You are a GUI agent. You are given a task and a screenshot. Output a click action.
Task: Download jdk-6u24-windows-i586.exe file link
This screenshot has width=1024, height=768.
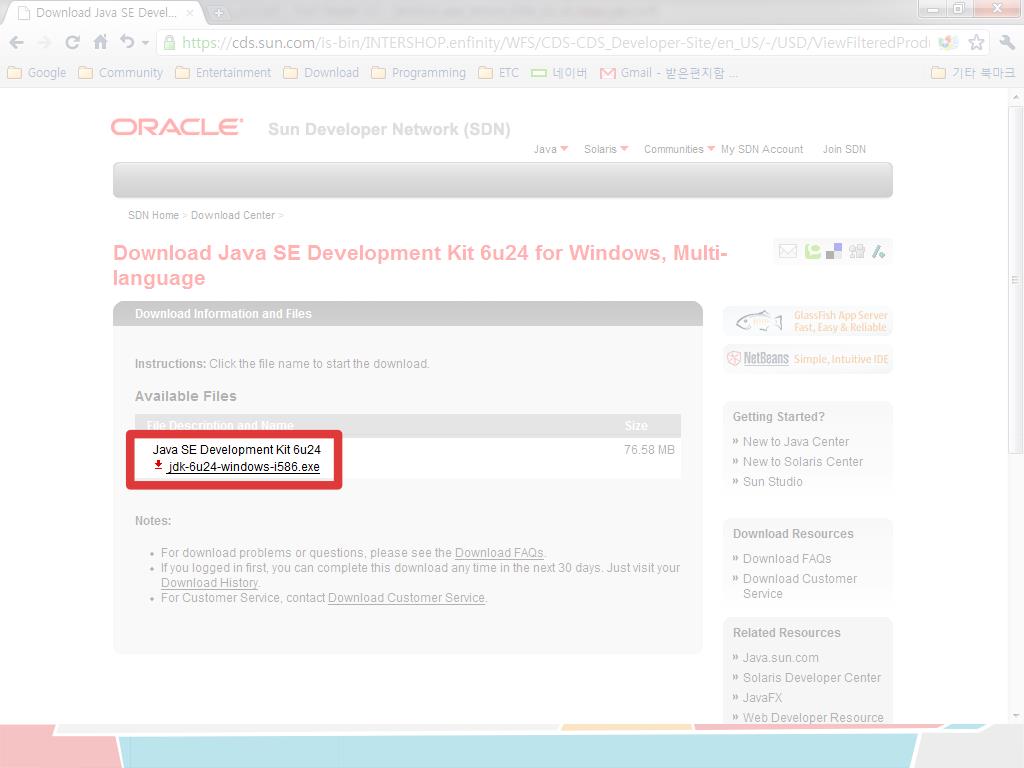click(244, 466)
